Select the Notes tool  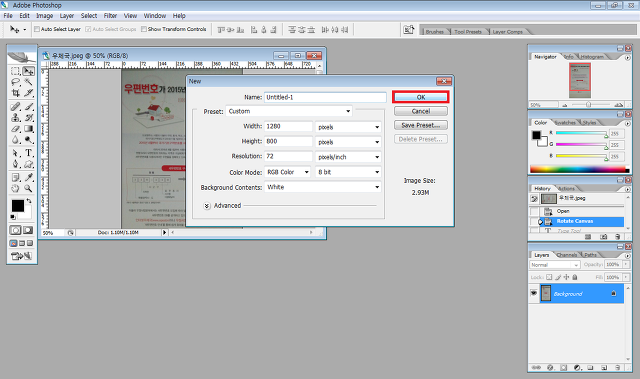pos(16,177)
